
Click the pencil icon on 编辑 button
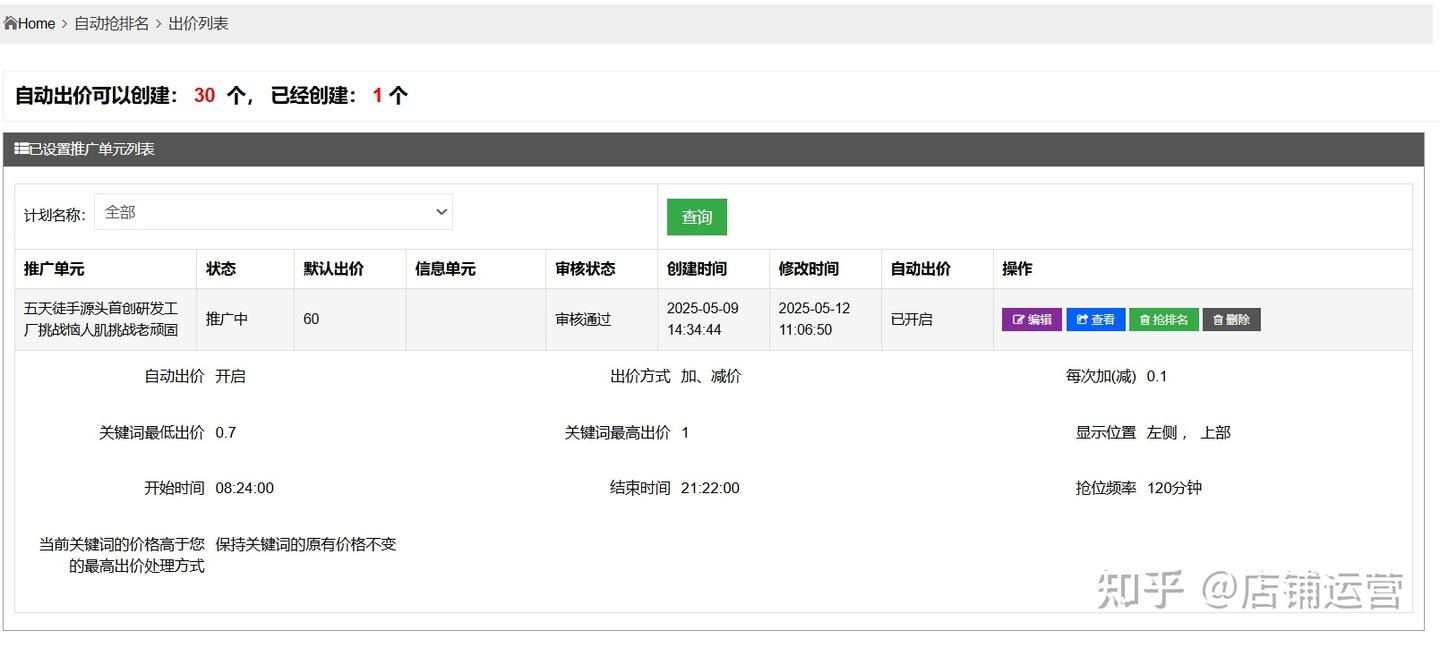[1019, 320]
